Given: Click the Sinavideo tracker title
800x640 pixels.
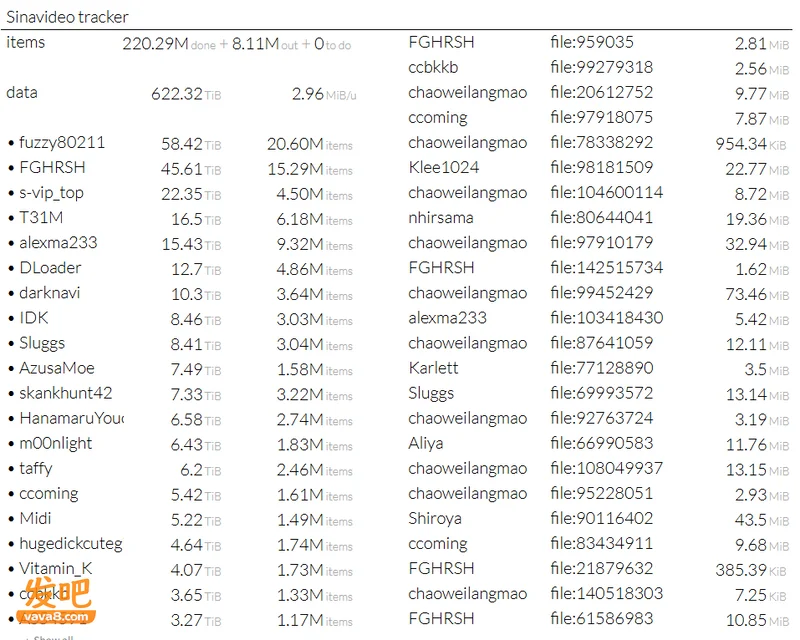Looking at the screenshot, I should coord(67,17).
